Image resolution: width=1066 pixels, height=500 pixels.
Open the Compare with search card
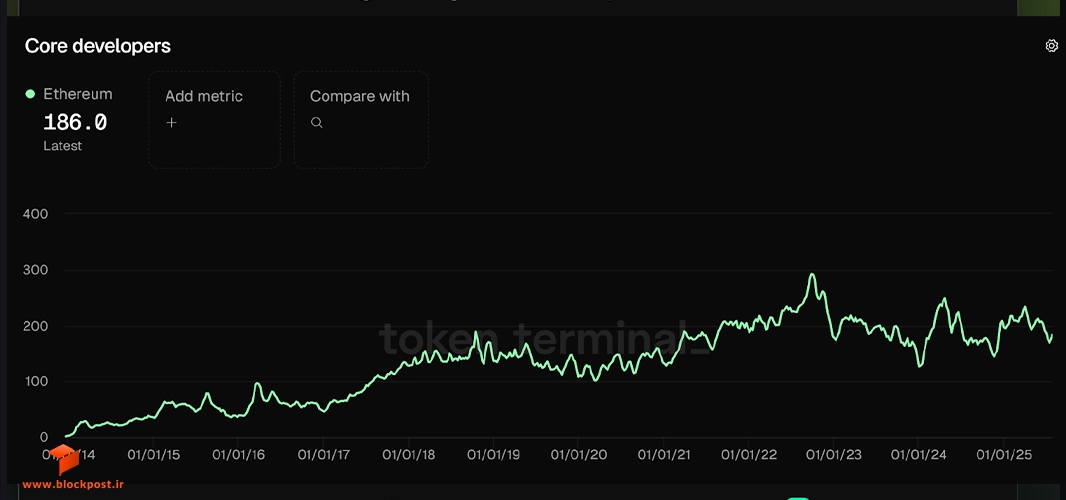tap(361, 120)
